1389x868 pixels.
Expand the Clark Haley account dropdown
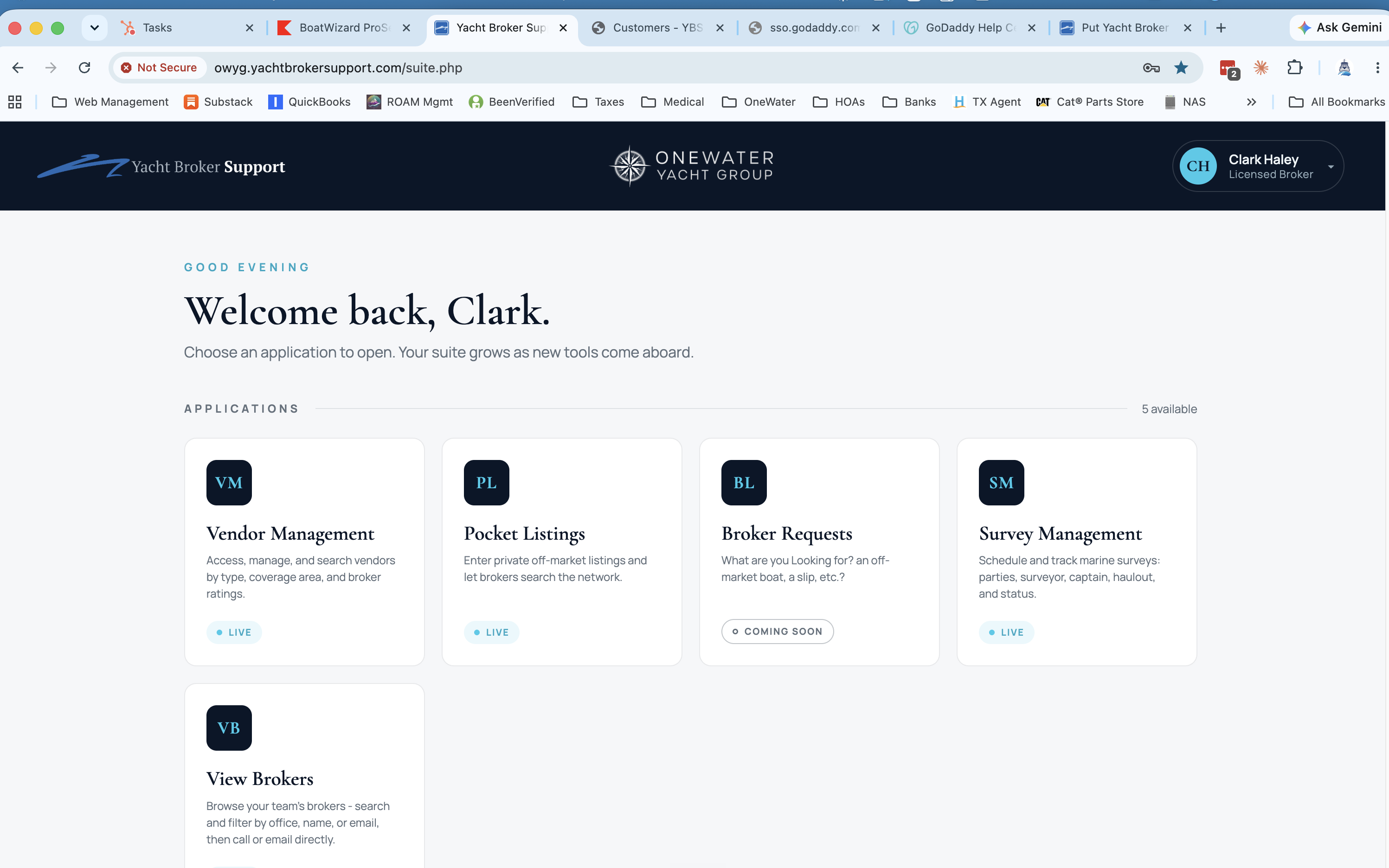(x=1331, y=166)
